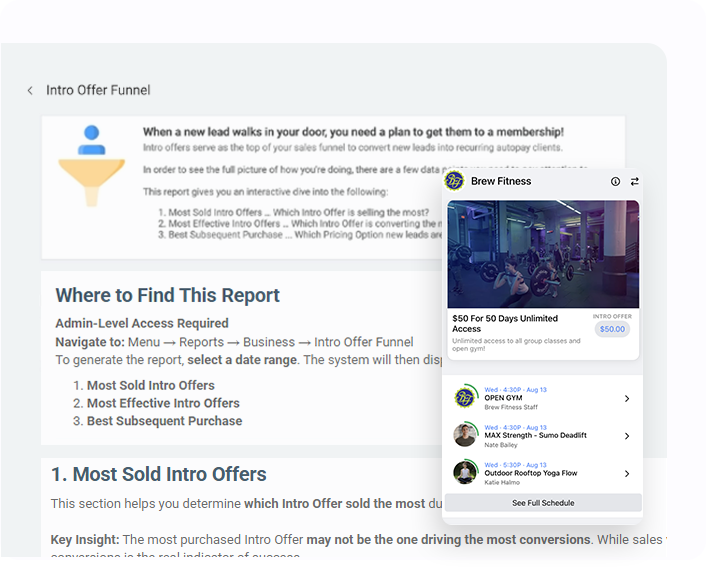Viewport: 706px width, 567px height.
Task: Click the 'INTRO OFFER' label above the price
Action: [x=612, y=317]
